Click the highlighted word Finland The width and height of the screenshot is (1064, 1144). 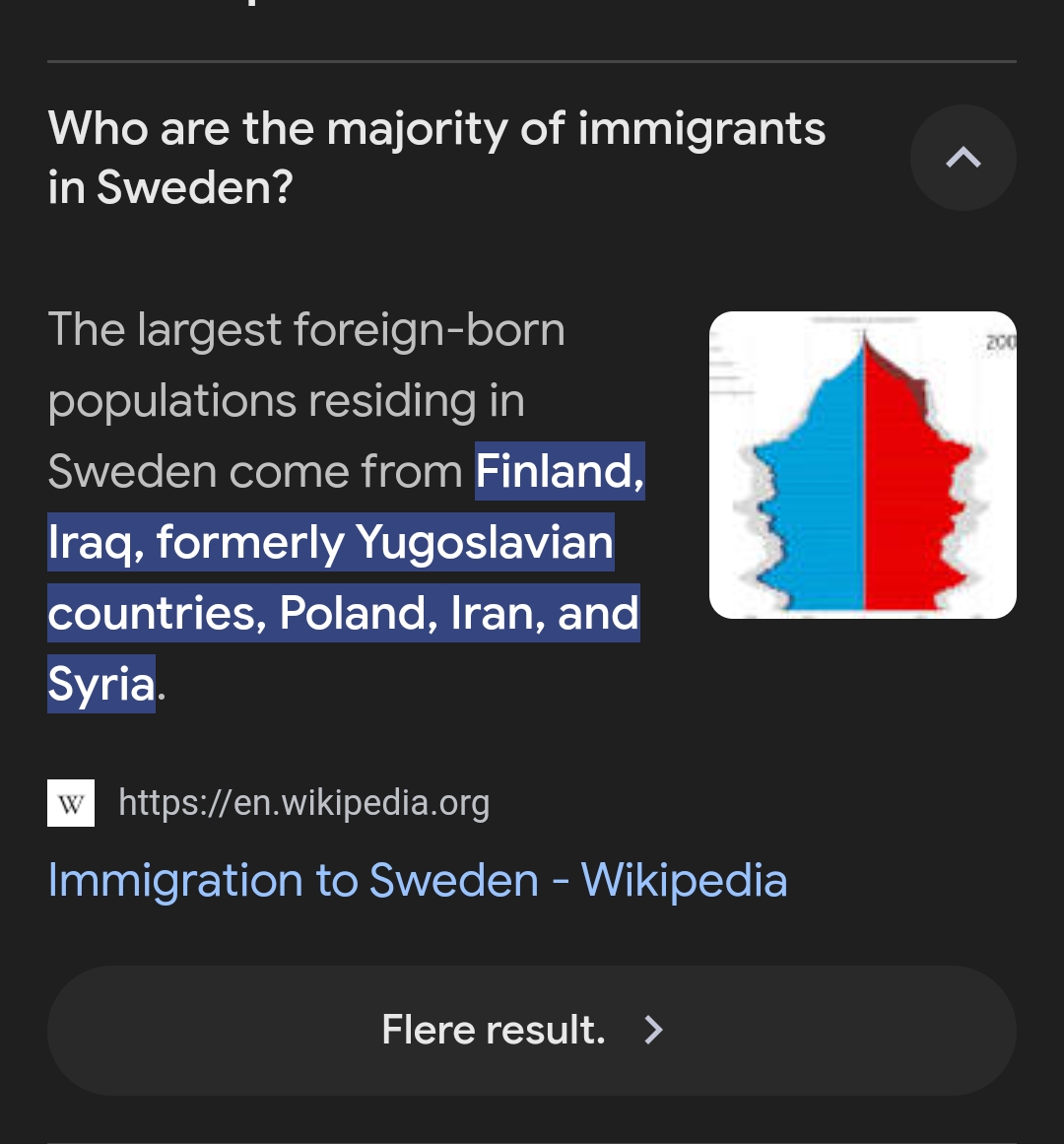coord(559,471)
